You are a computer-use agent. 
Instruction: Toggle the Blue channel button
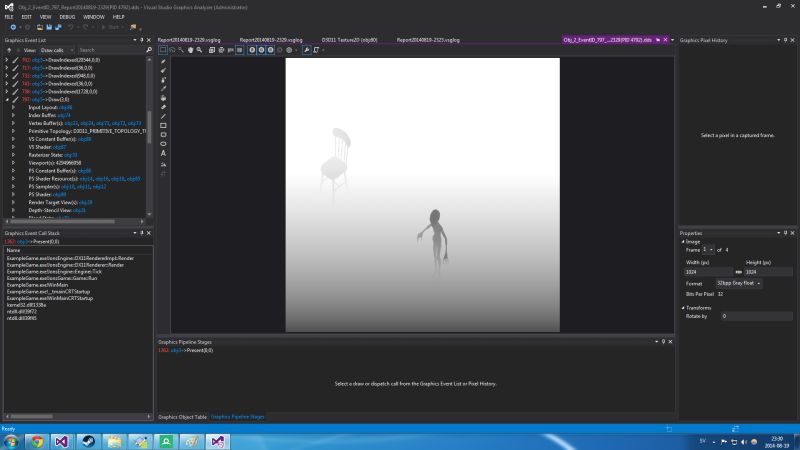(x=270, y=50)
